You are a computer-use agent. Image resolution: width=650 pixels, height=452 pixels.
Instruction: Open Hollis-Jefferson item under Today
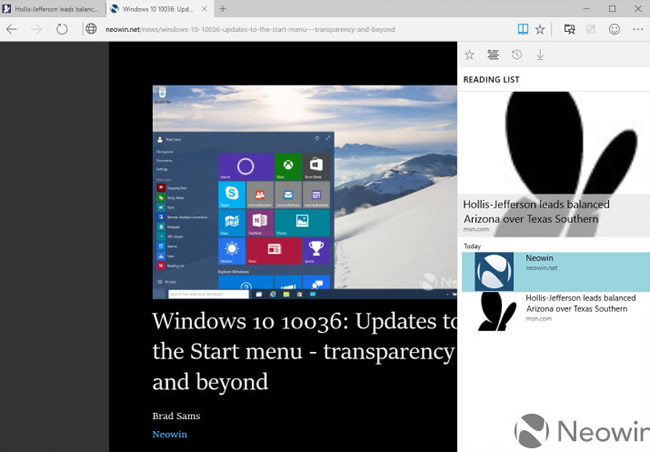556,311
